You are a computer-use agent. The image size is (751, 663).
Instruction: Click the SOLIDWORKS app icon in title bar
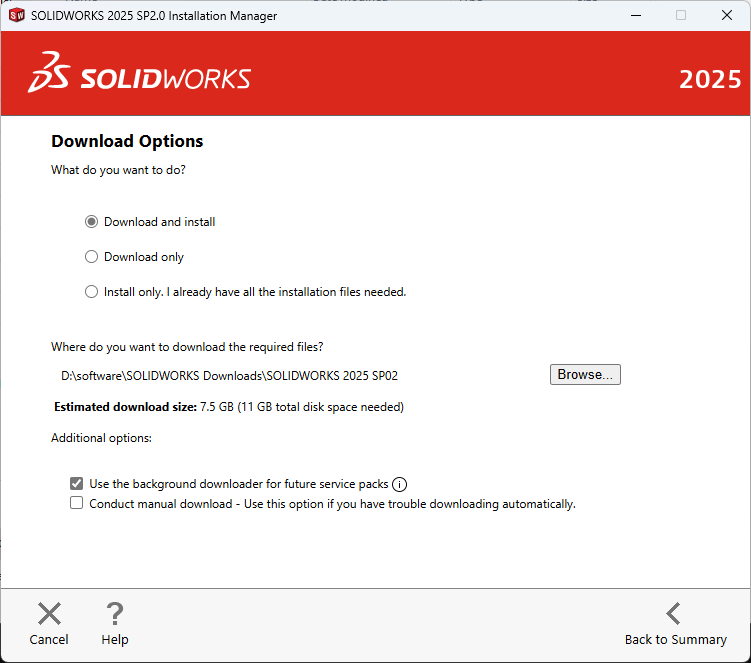(x=16, y=15)
